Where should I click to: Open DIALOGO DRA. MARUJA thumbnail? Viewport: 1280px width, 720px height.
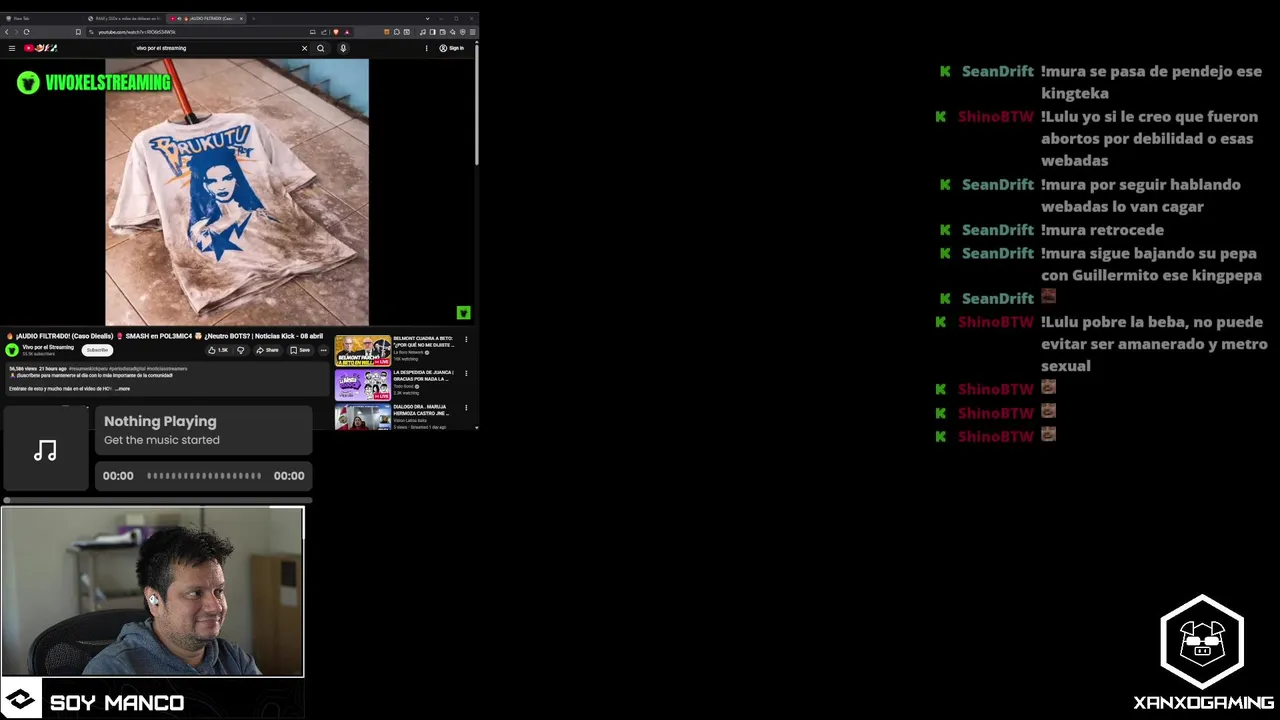point(363,417)
